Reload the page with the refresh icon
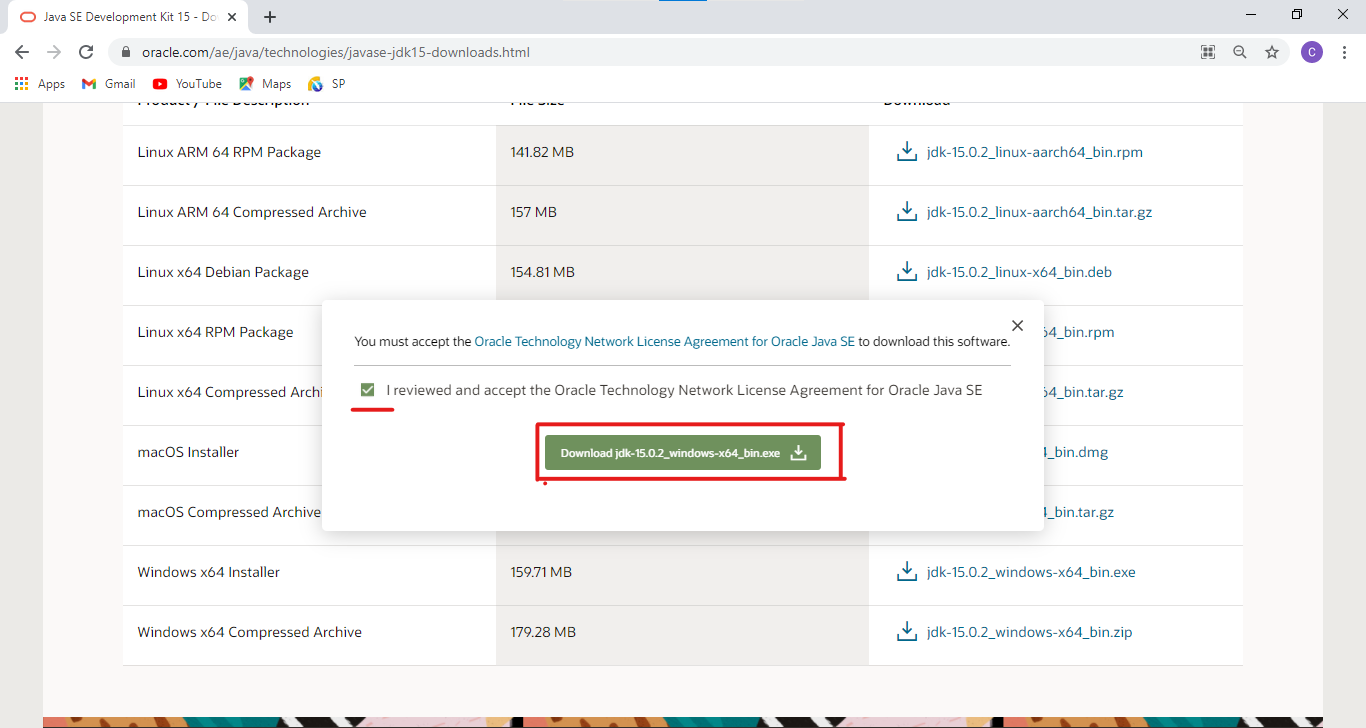This screenshot has height=728, width=1366. (x=86, y=52)
